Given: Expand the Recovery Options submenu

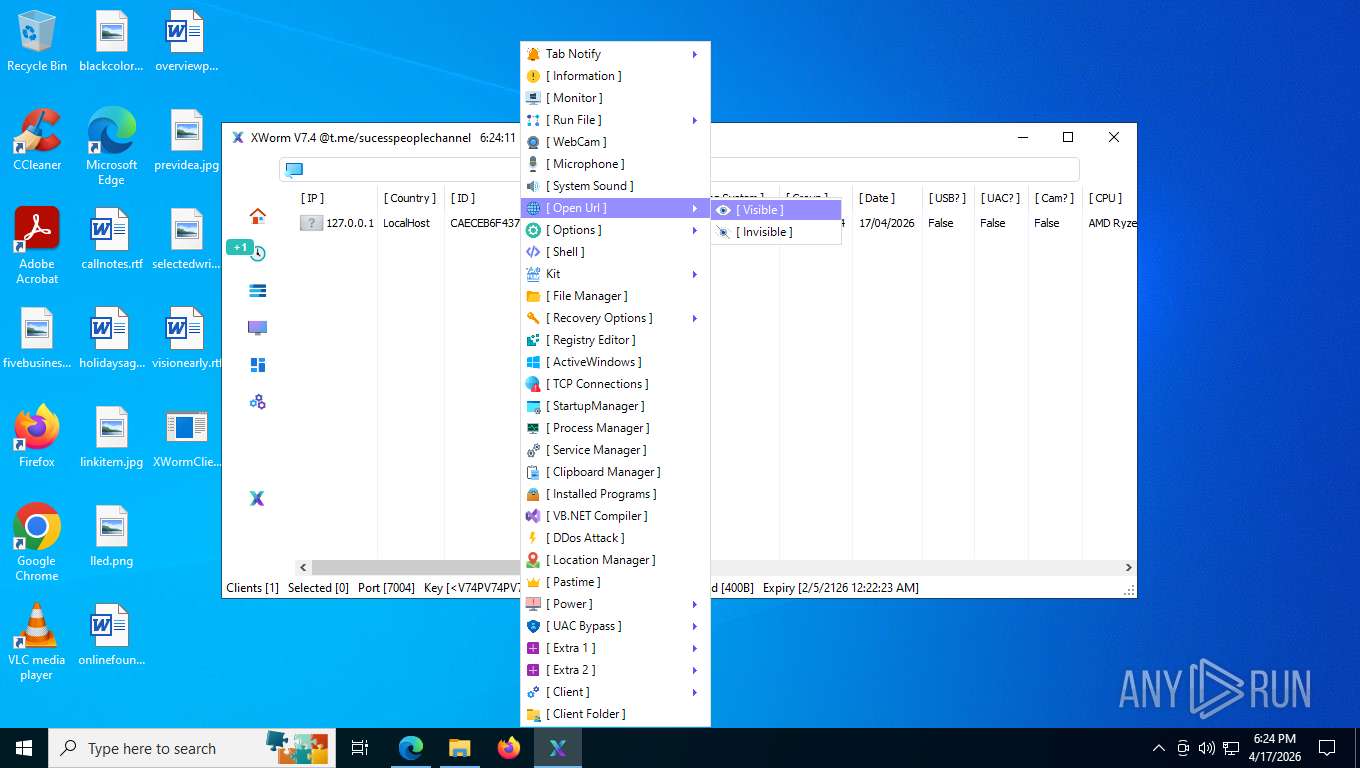Looking at the screenshot, I should click(x=615, y=318).
